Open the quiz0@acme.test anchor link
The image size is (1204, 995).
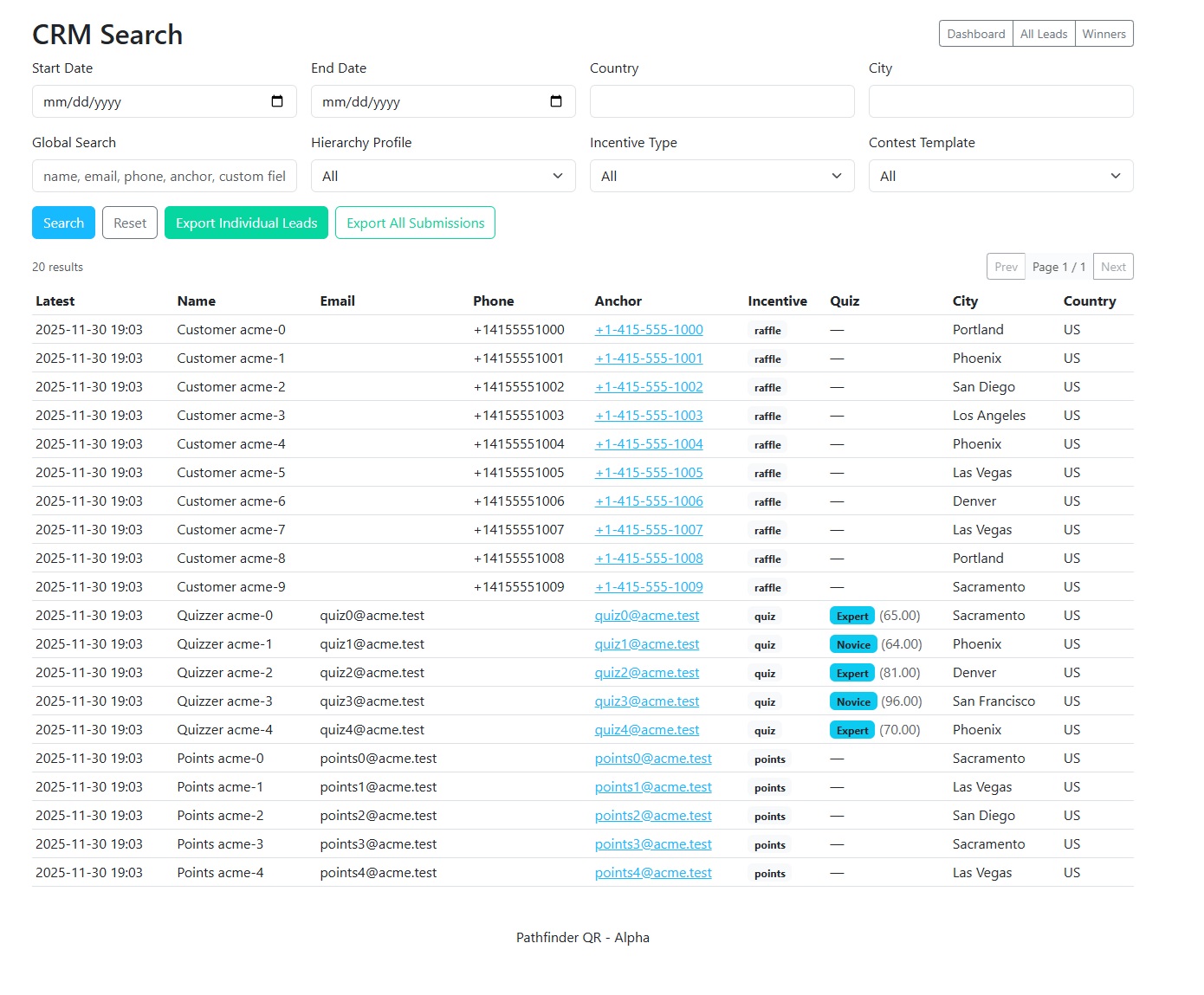click(x=646, y=616)
